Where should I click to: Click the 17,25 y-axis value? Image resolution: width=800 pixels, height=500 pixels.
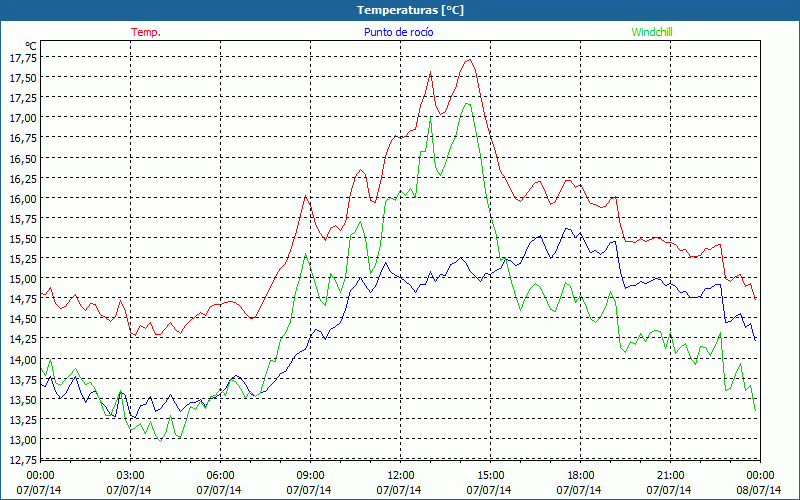click(x=23, y=97)
